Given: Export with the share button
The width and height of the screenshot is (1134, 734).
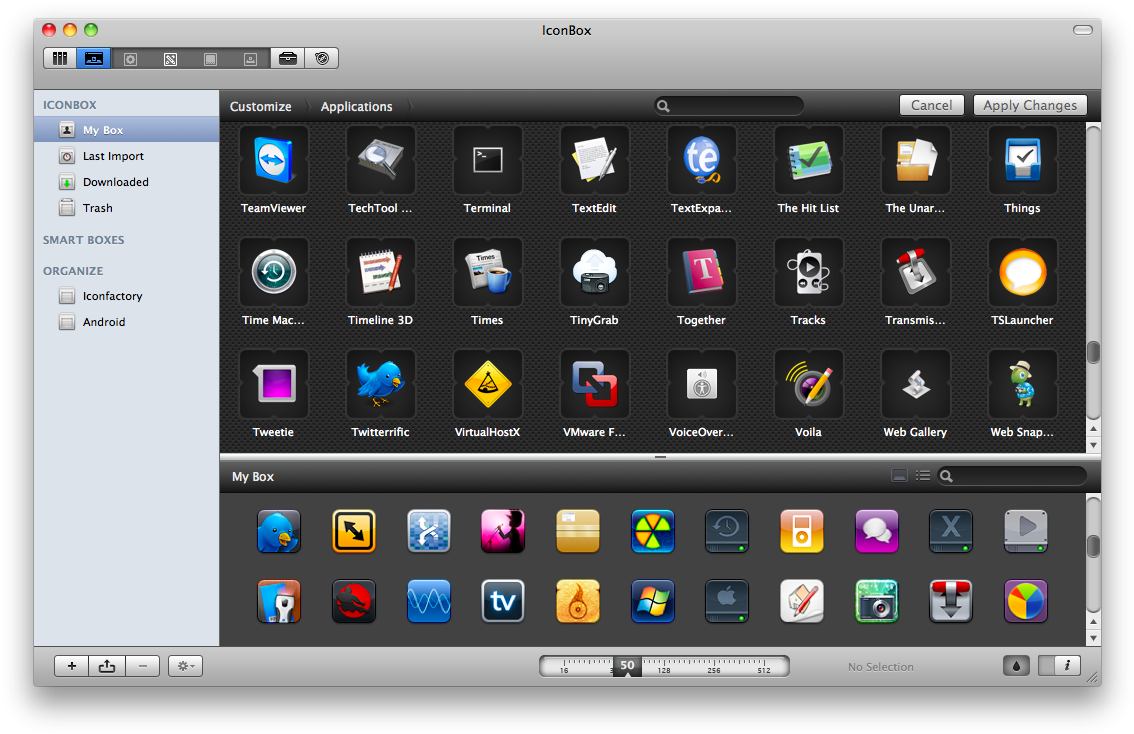Looking at the screenshot, I should (107, 666).
